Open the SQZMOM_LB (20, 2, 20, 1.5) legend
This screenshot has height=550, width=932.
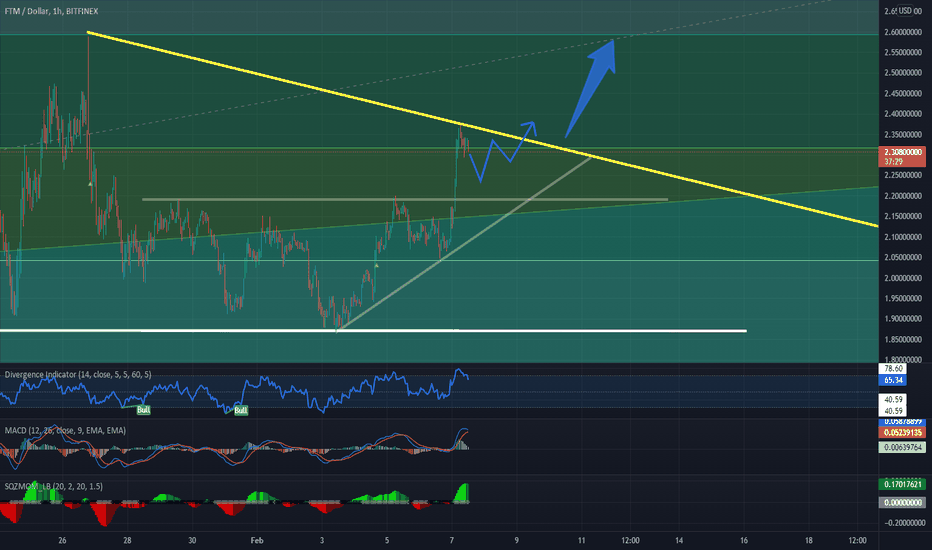tap(53, 486)
